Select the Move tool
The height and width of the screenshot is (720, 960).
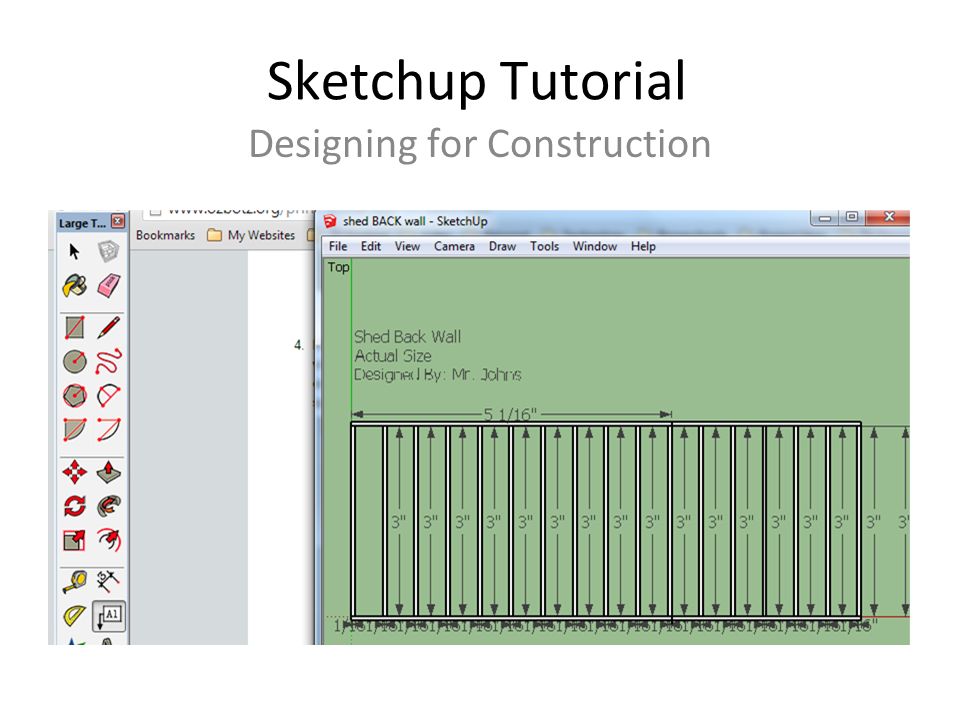click(x=75, y=472)
